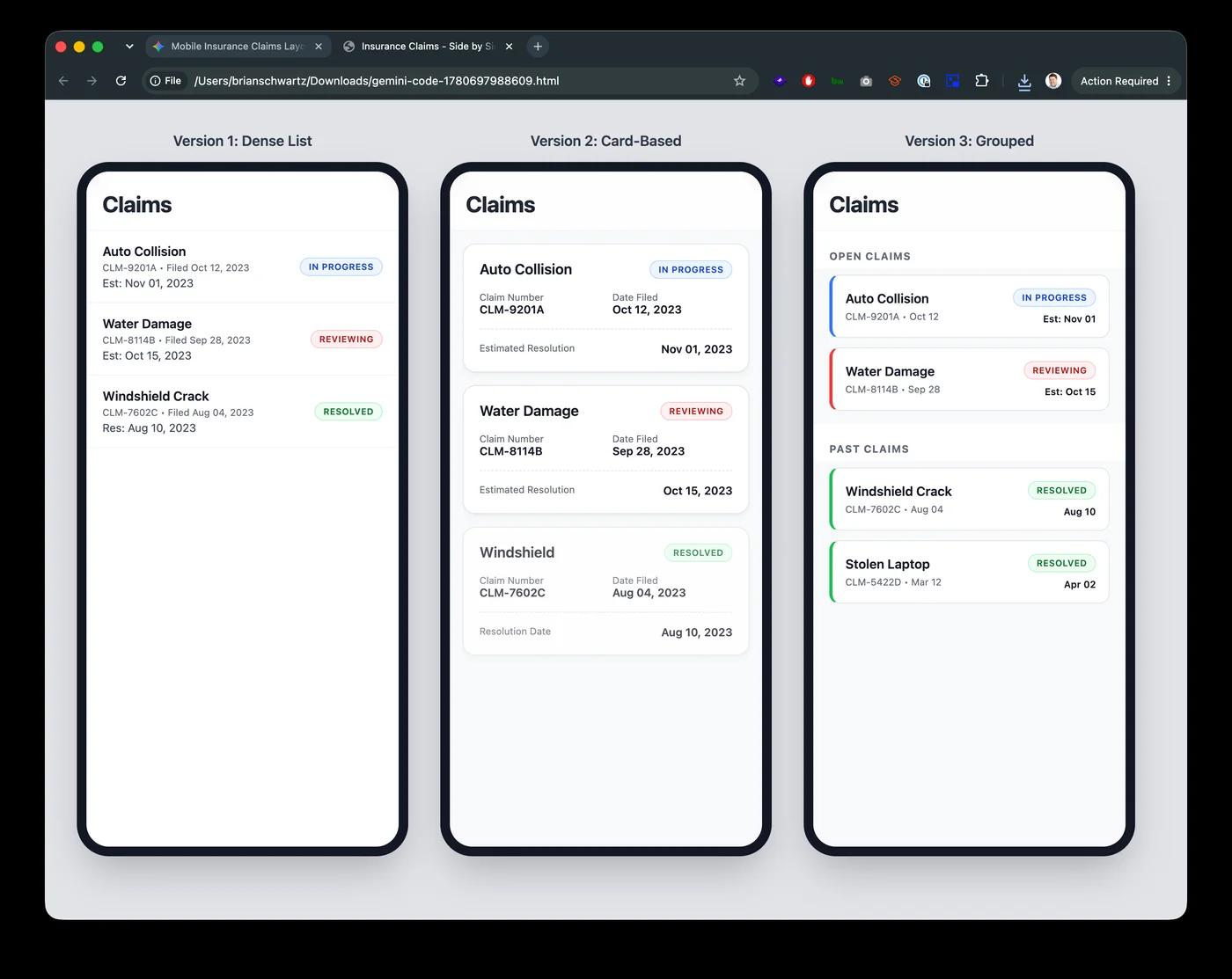Open Water Damage row in Dense List
Viewport: 1232px width, 979px height.
pyautogui.click(x=242, y=340)
